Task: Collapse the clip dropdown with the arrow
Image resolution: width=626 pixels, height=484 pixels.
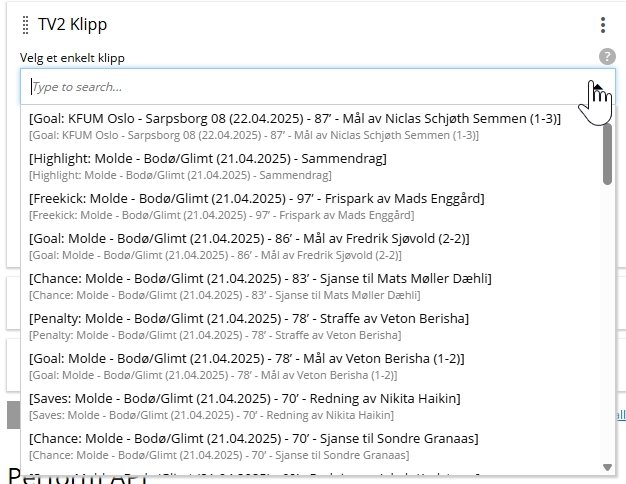Action: tap(598, 87)
